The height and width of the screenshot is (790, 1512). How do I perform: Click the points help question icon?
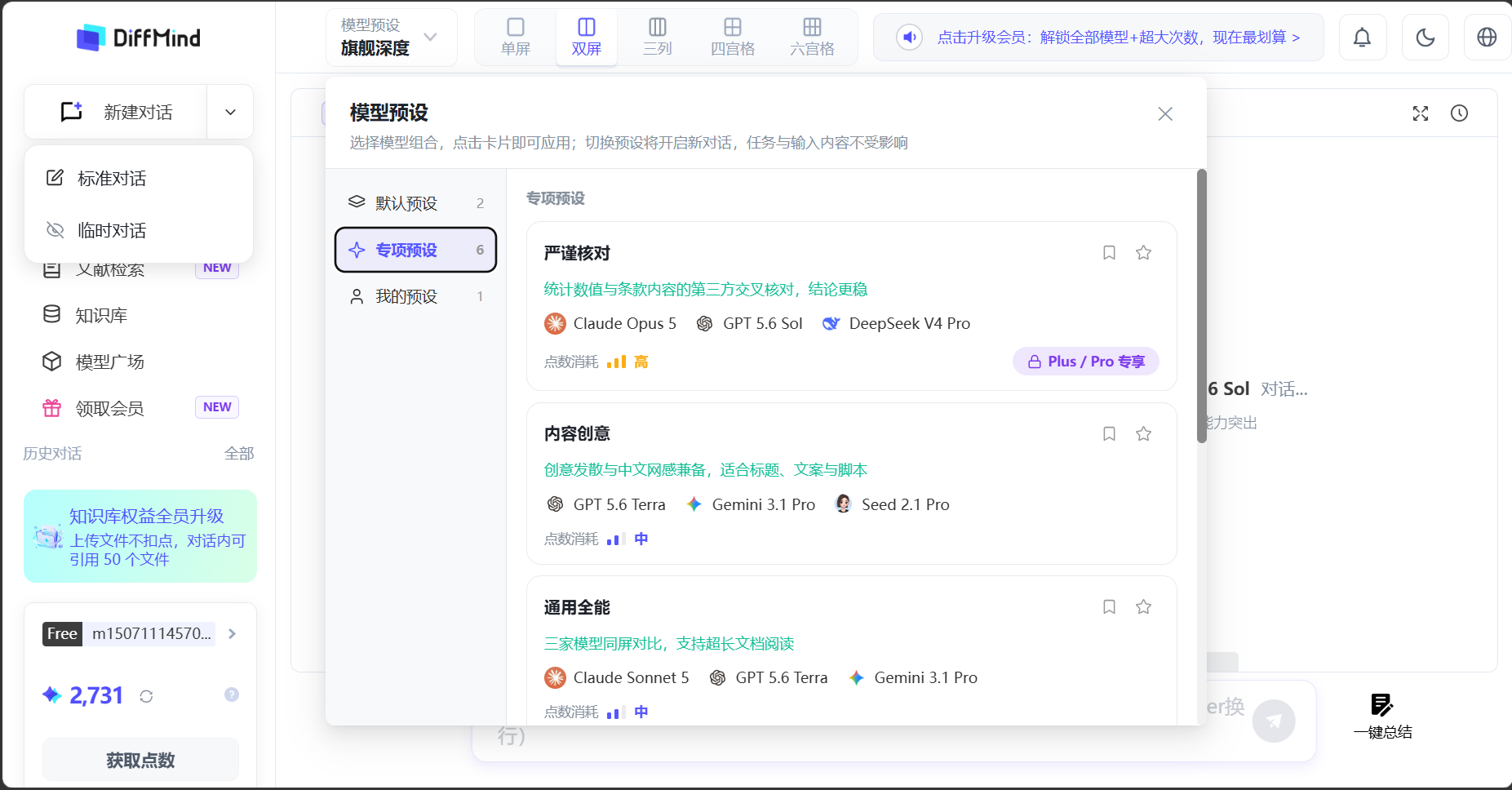pos(232,695)
